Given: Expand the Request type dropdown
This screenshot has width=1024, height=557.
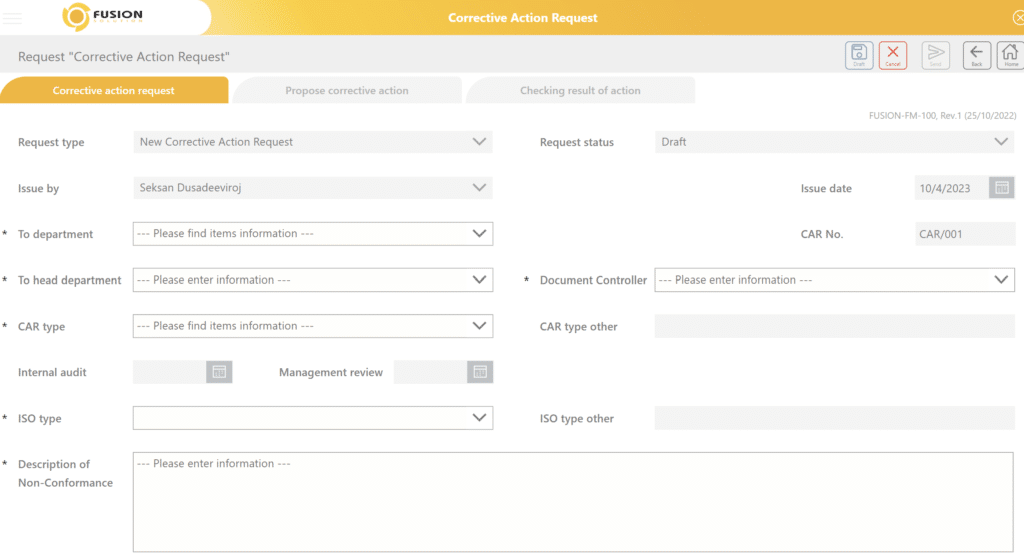Looking at the screenshot, I should [313, 142].
